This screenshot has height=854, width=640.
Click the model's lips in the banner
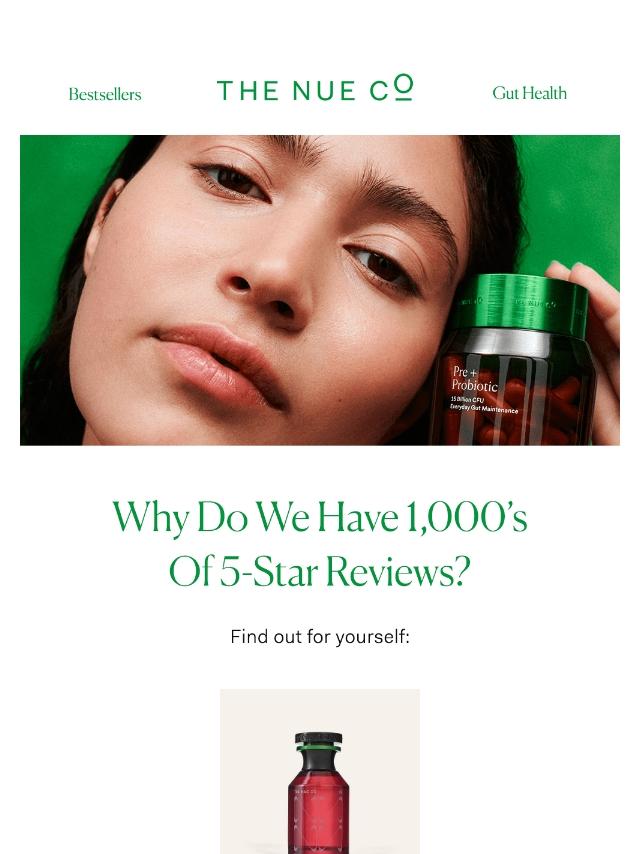point(223,362)
